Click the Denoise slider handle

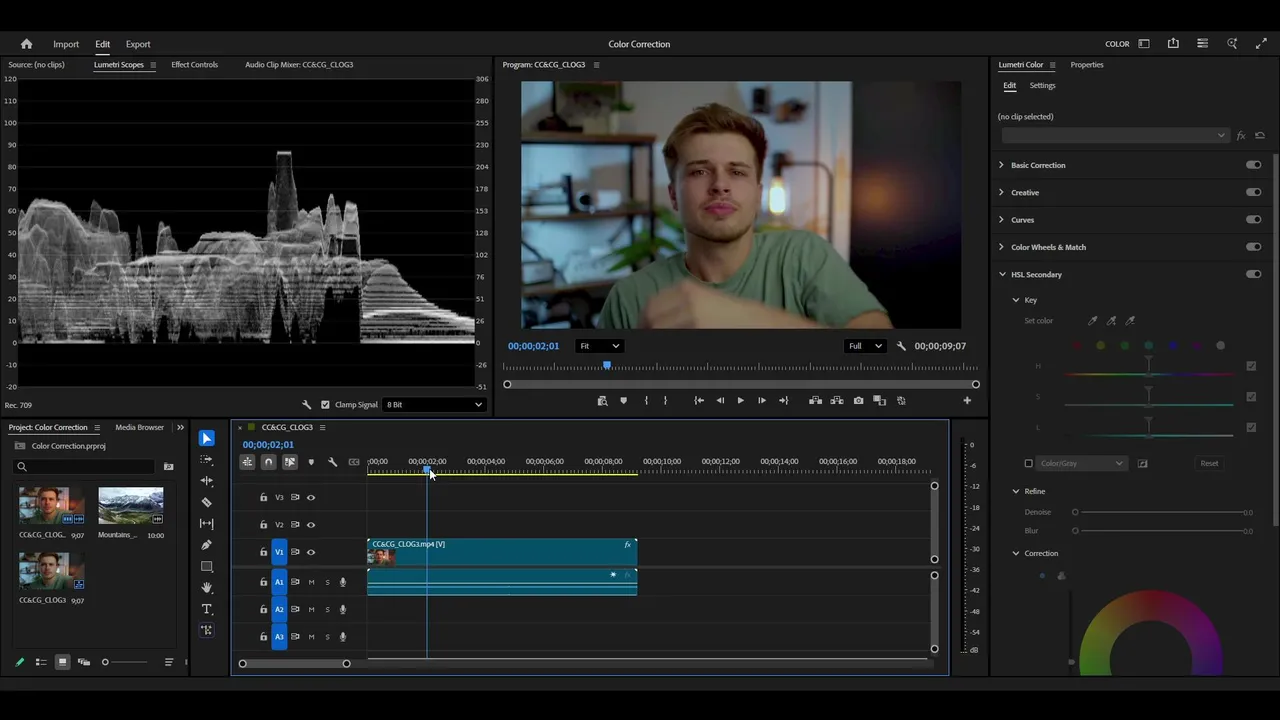1075,512
